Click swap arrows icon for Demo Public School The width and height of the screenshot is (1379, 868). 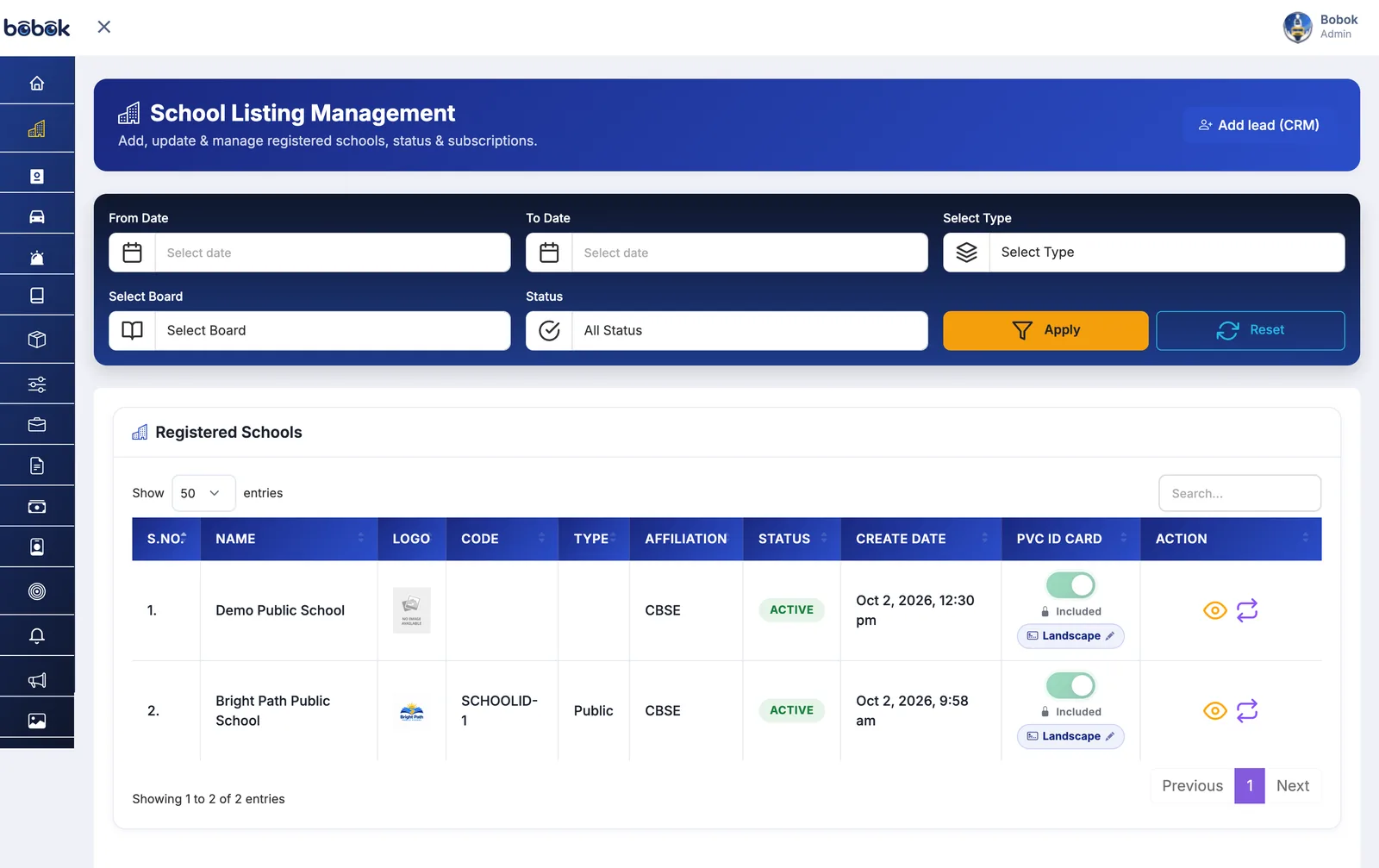coord(1247,610)
